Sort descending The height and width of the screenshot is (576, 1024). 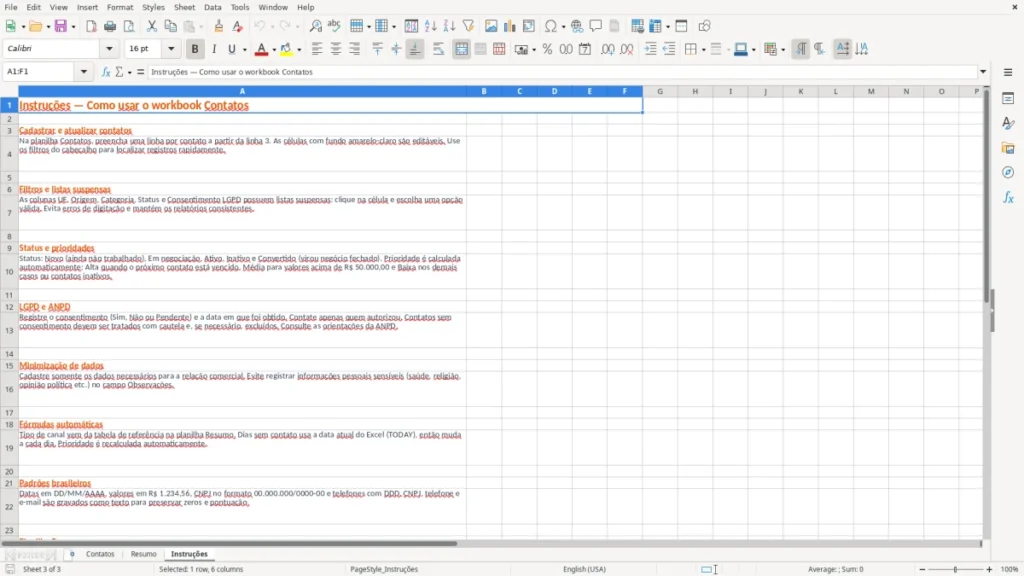pyautogui.click(x=449, y=26)
